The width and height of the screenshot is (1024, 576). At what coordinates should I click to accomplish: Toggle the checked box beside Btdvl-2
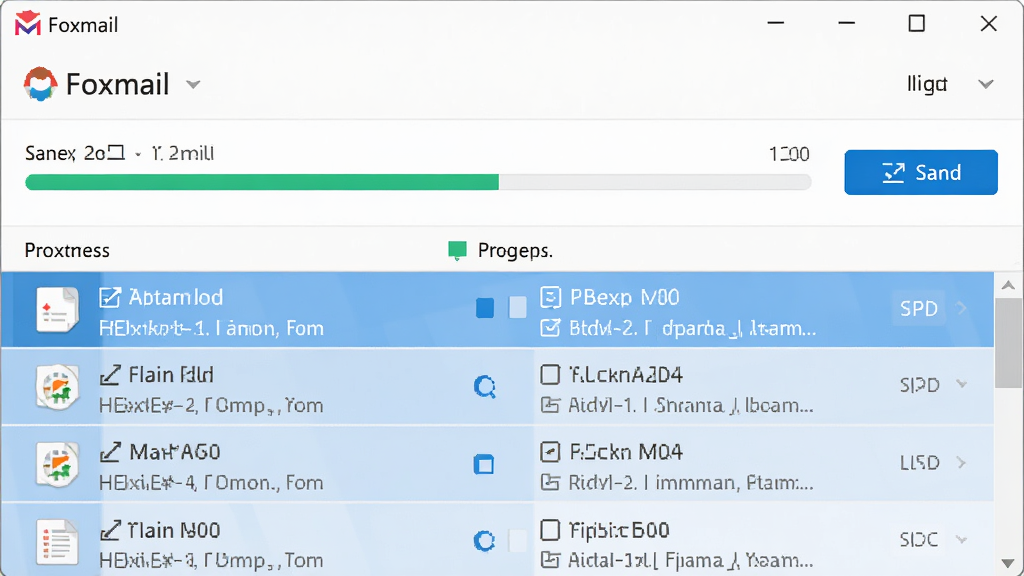pyautogui.click(x=551, y=328)
